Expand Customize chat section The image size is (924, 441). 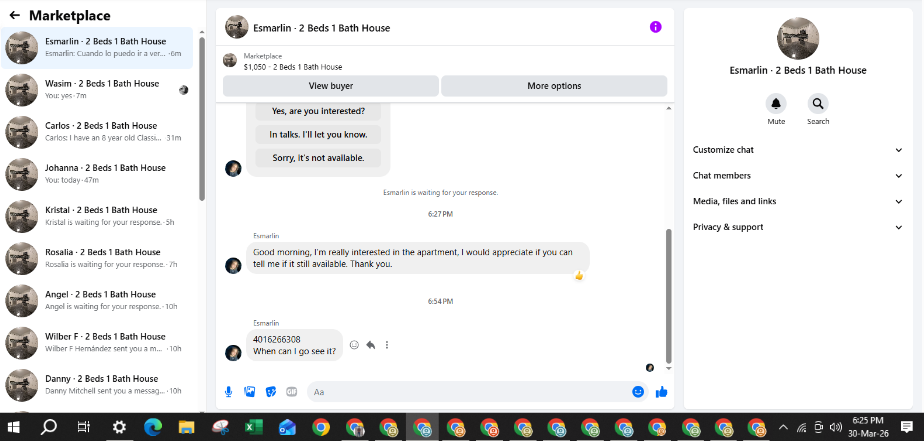click(x=798, y=150)
